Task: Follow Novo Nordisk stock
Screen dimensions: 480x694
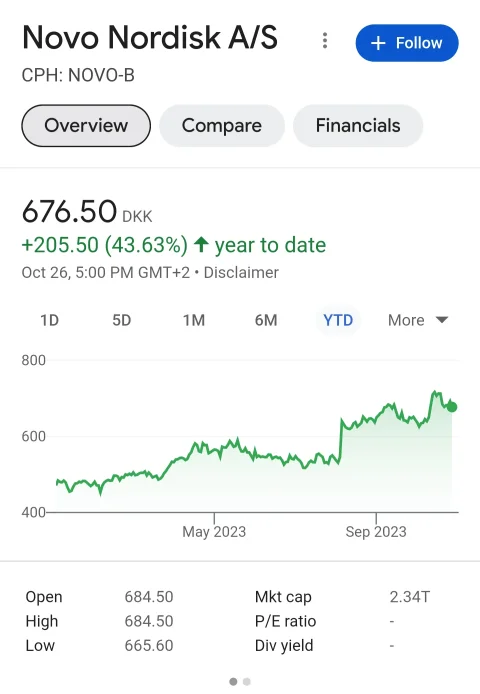Action: [407, 43]
